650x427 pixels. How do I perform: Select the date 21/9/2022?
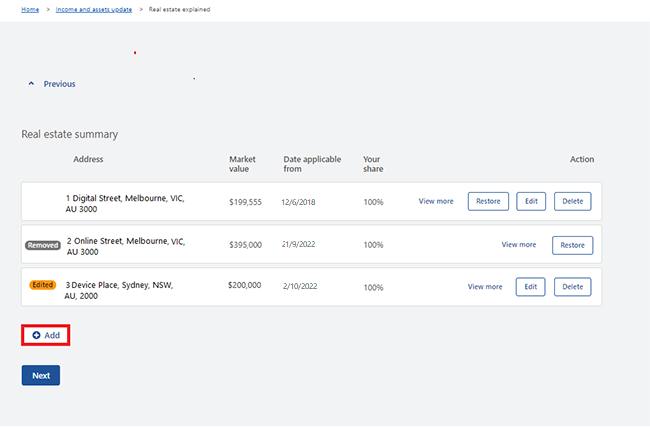click(x=298, y=245)
